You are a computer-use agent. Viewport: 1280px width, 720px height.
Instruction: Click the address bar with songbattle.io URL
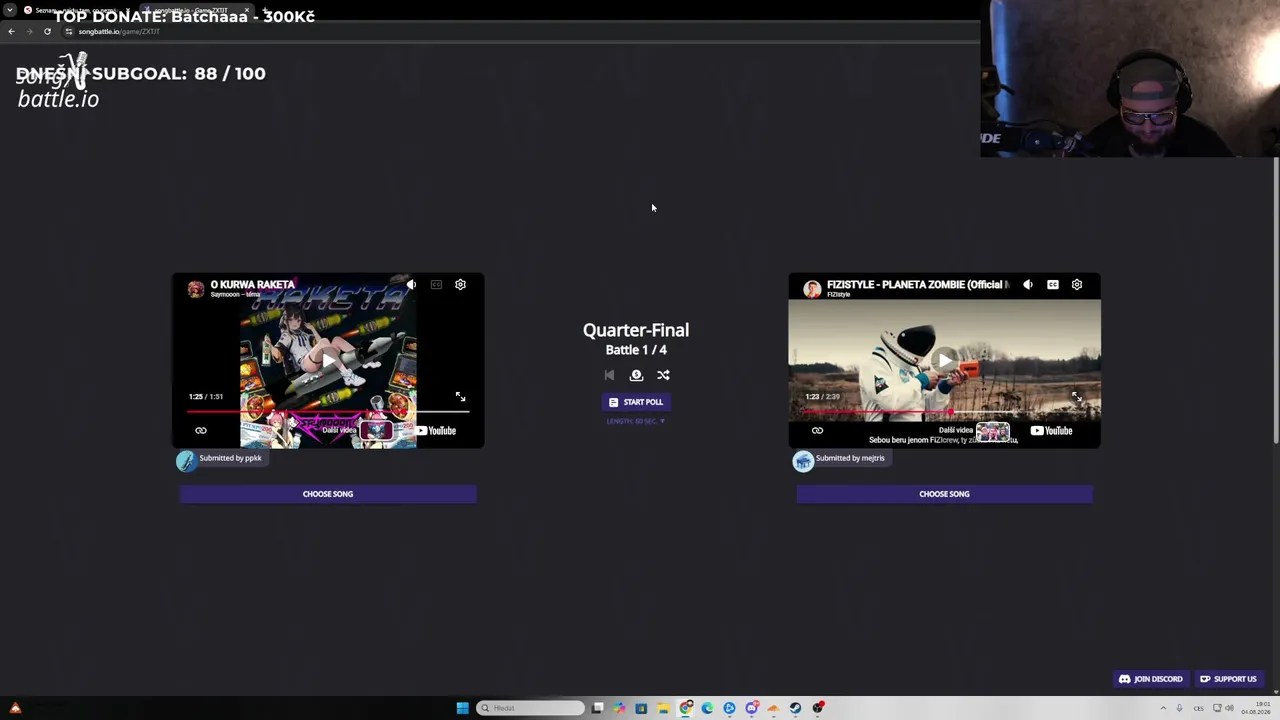click(520, 31)
